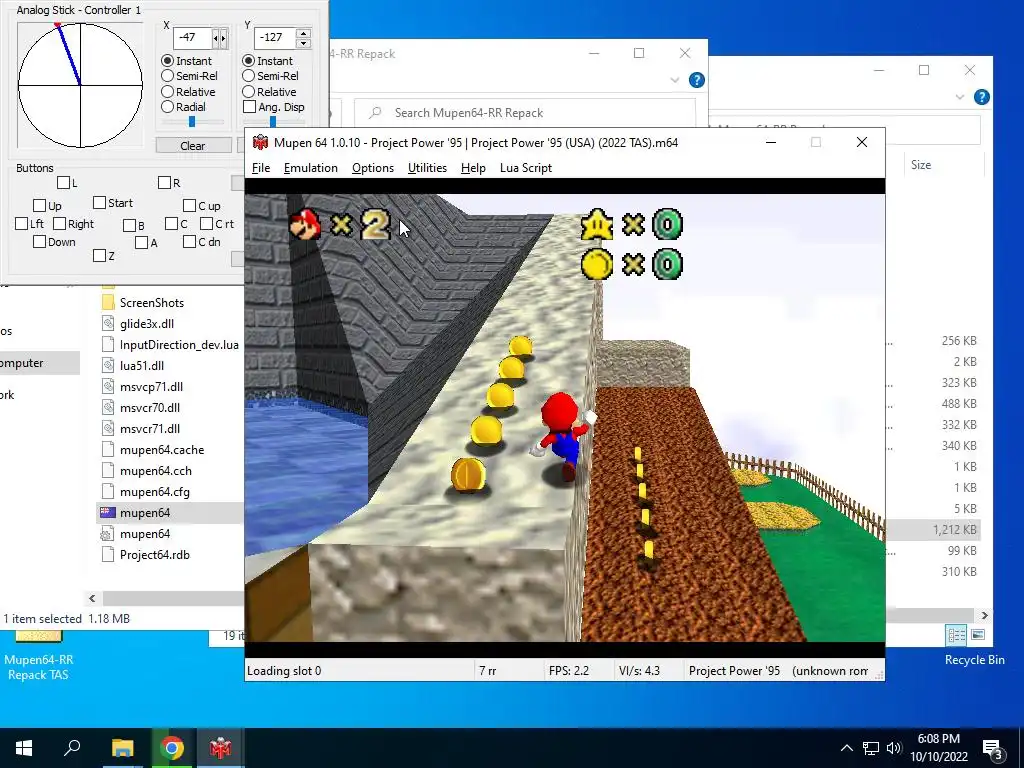The height and width of the screenshot is (768, 1024).
Task: Click the Y value input field
Action: pos(274,38)
